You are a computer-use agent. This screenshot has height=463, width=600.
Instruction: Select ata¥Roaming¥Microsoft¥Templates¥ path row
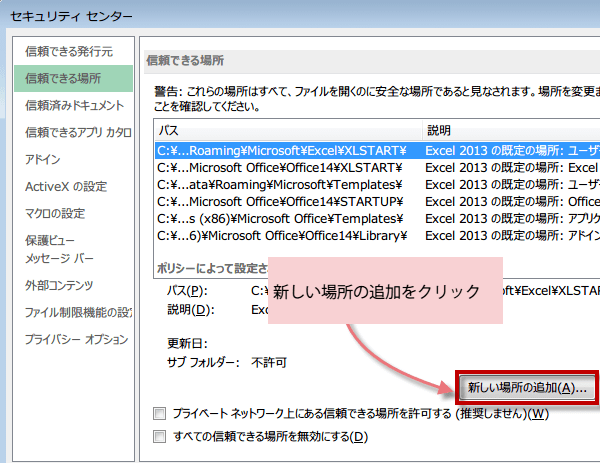pyautogui.click(x=377, y=184)
